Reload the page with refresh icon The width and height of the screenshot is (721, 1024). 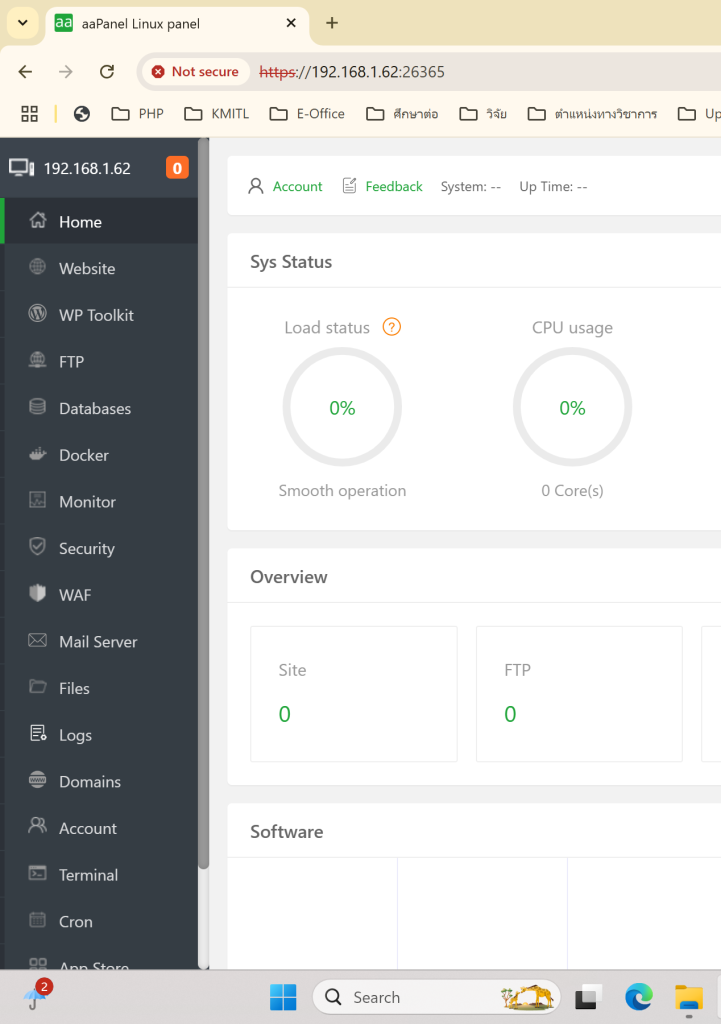[x=107, y=72]
